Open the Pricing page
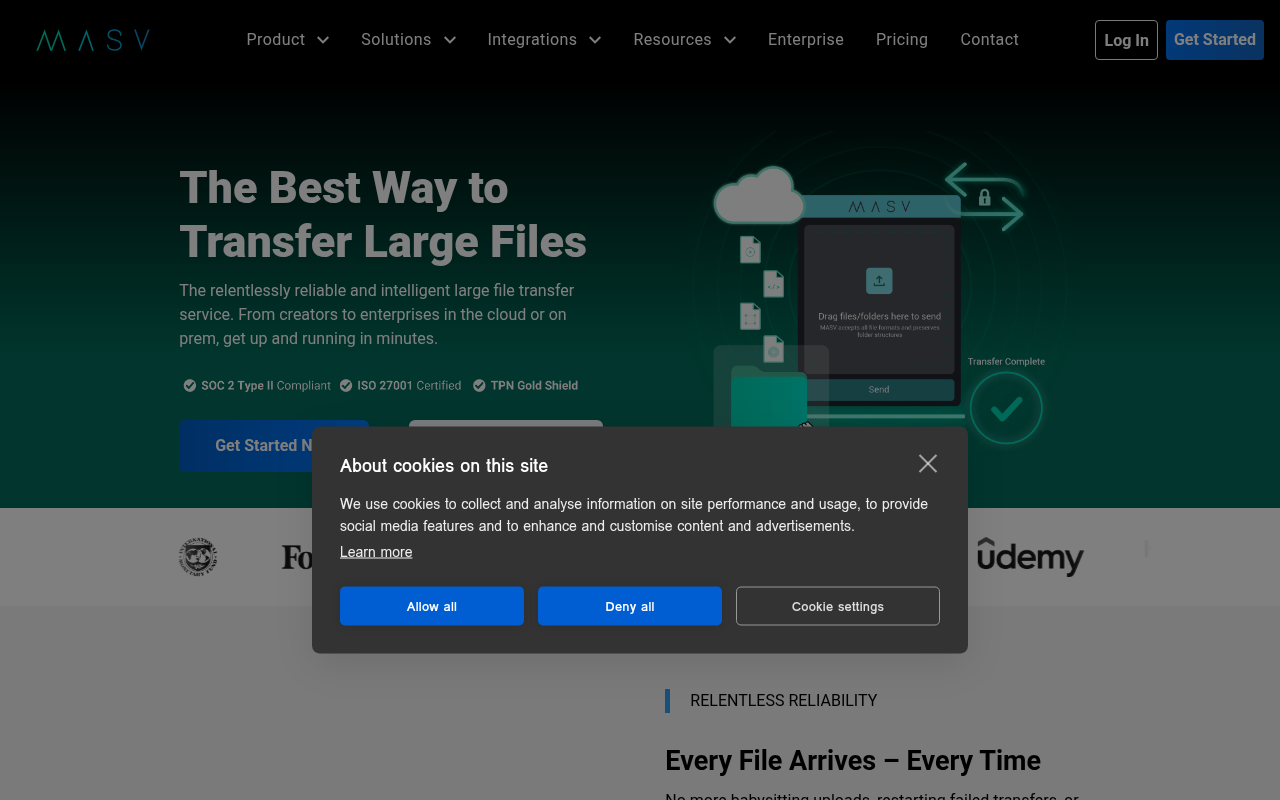The height and width of the screenshot is (800, 1280). pos(902,40)
